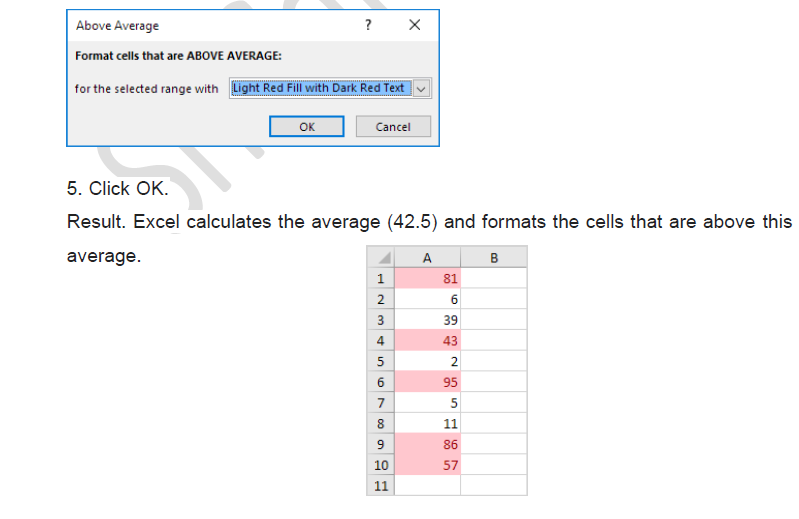Select row 11 header
The height and width of the screenshot is (519, 799).
381,486
